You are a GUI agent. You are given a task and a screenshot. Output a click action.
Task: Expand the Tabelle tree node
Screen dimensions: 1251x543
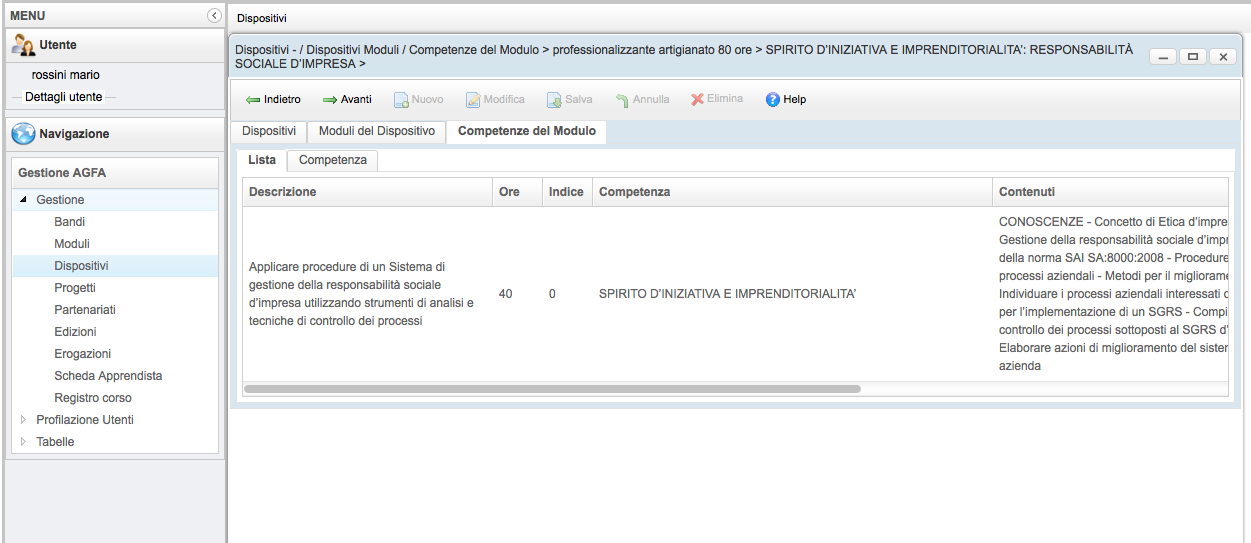tap(23, 442)
